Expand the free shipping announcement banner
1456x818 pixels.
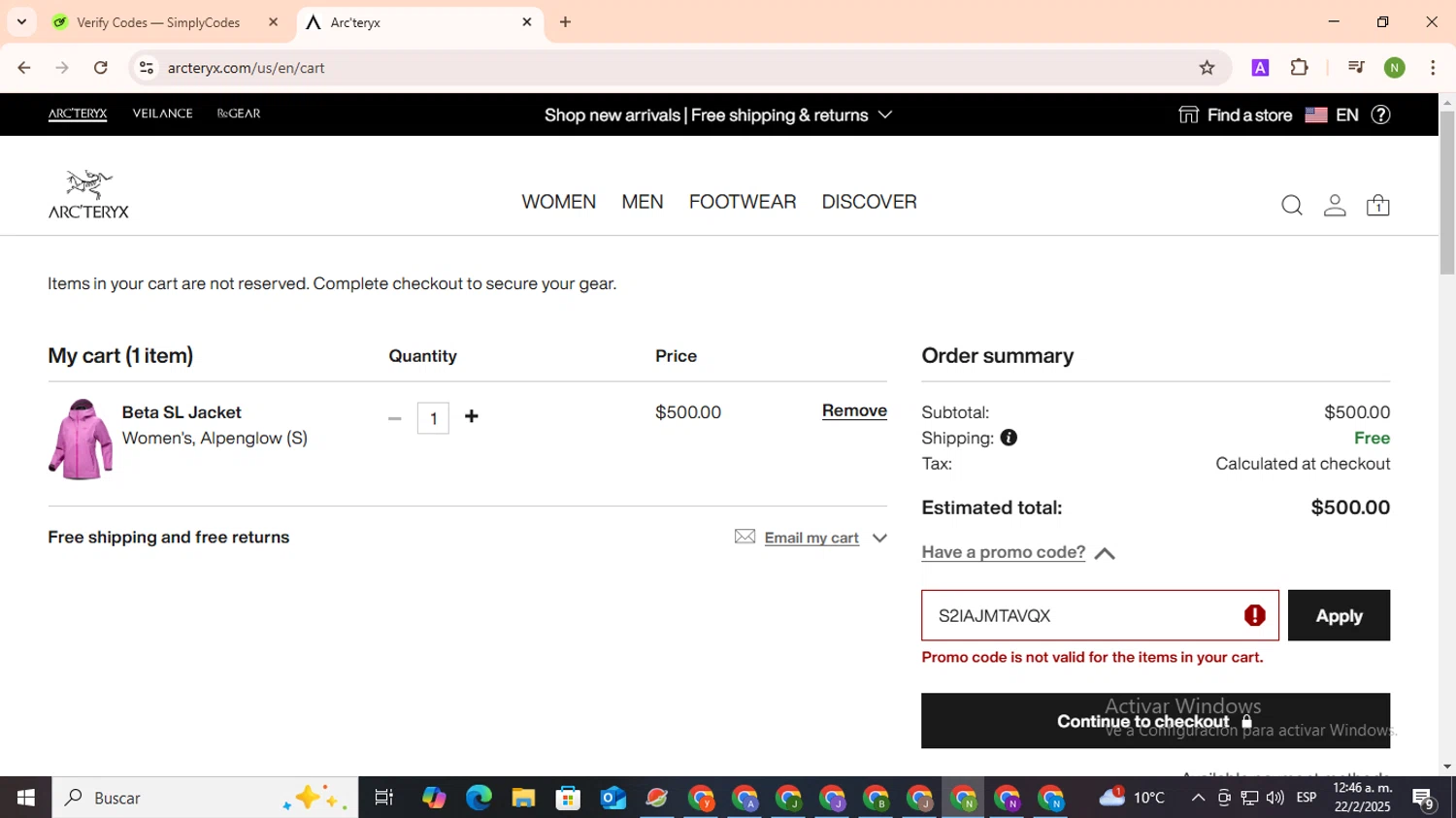pos(717,115)
